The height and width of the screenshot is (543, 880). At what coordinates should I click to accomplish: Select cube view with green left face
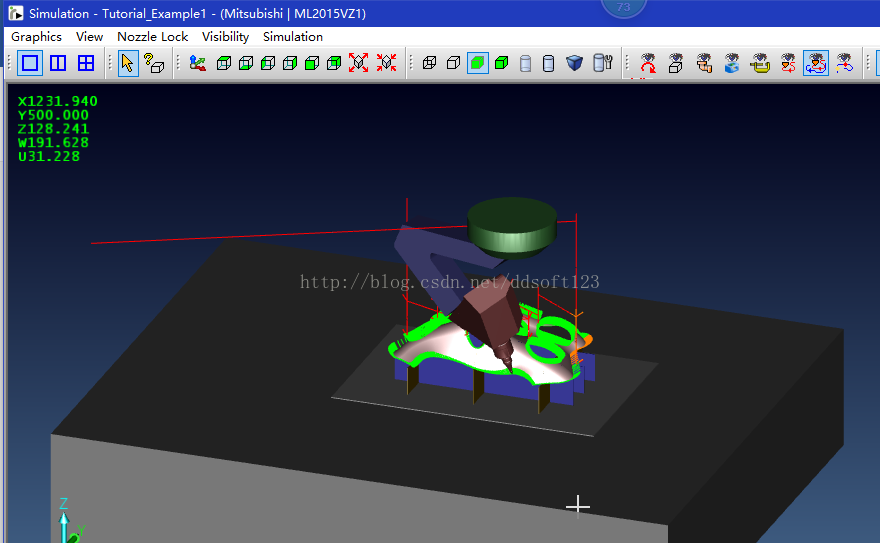tap(268, 63)
